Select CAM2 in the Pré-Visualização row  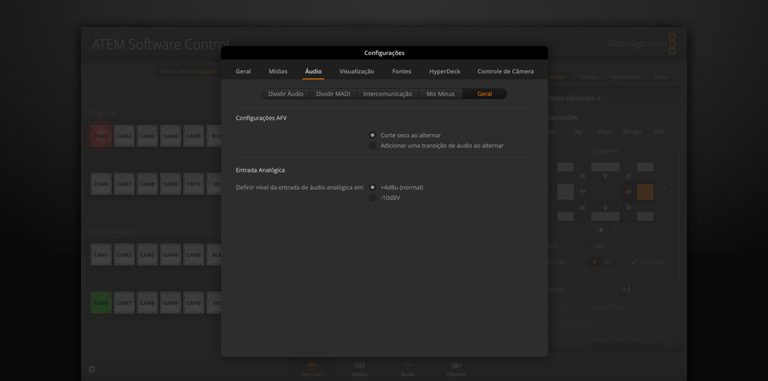124,255
